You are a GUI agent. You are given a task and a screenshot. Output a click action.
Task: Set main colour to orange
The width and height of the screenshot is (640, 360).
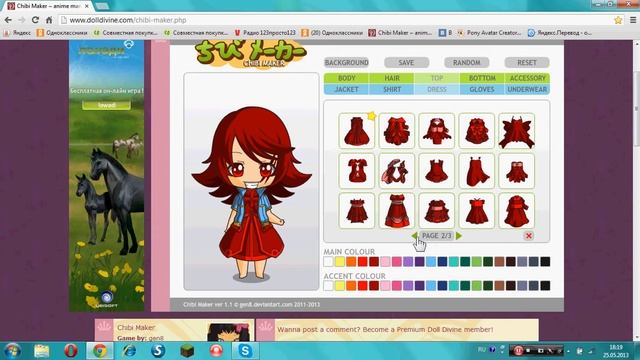(351, 262)
